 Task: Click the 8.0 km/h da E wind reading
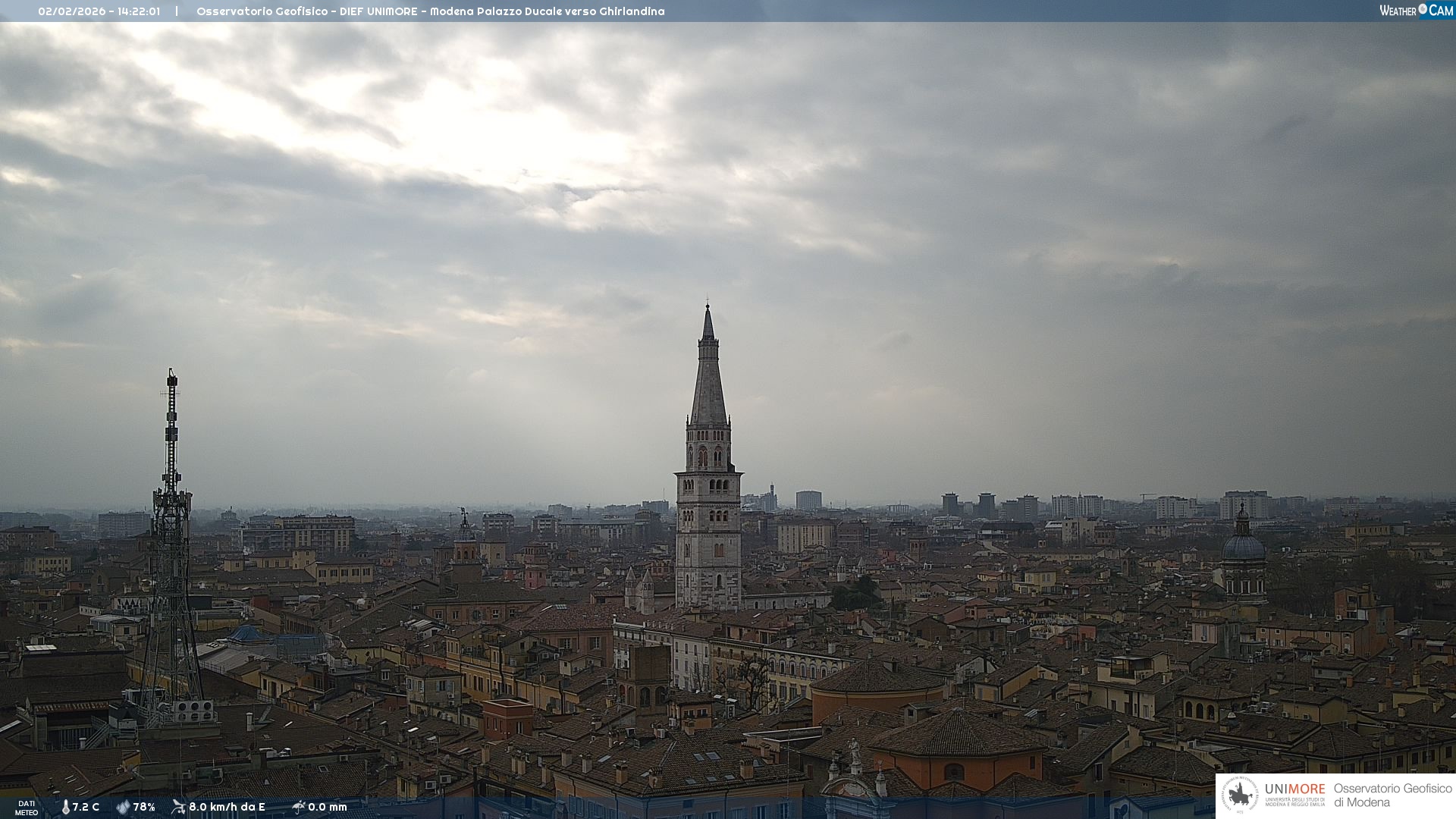coord(227,807)
